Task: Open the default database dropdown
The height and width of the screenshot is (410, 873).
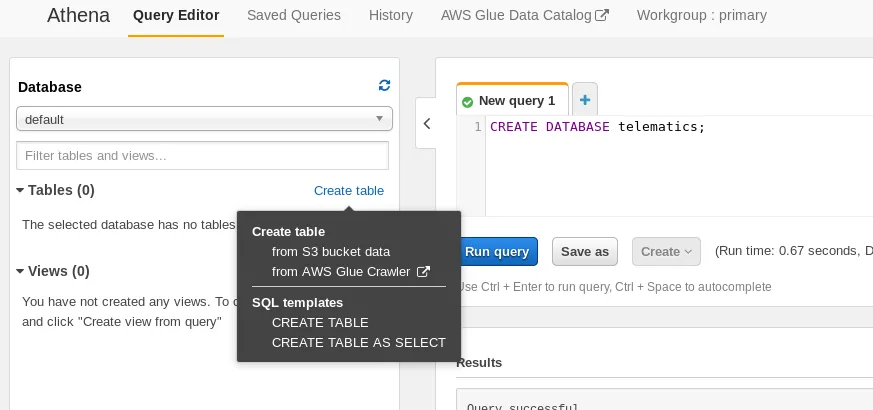Action: pyautogui.click(x=204, y=119)
